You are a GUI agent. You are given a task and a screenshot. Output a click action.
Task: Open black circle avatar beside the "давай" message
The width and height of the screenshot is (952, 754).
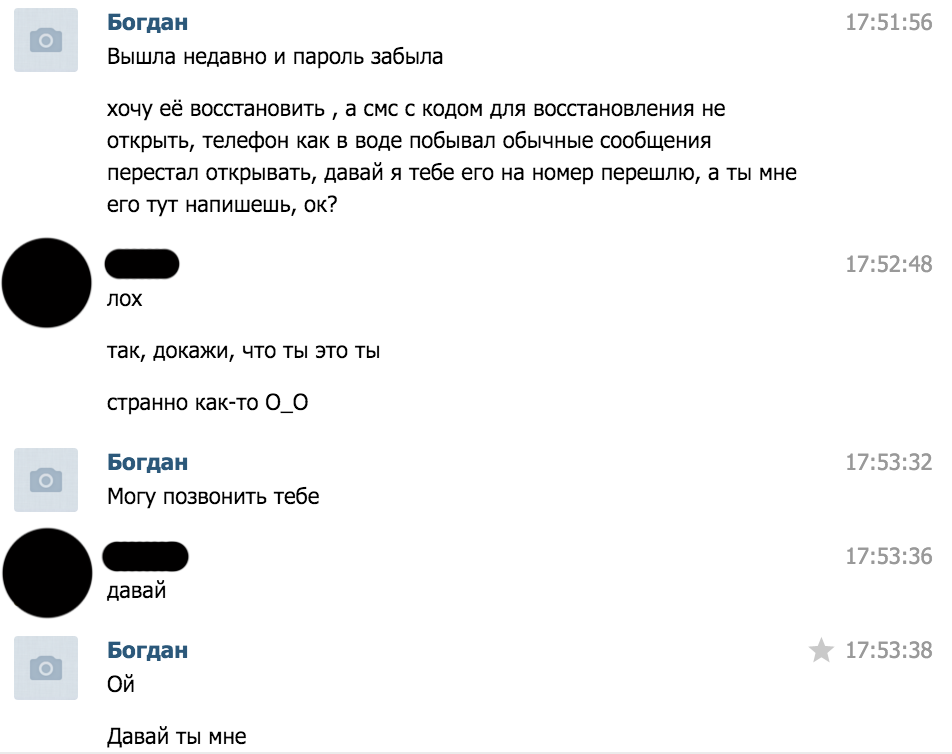(47, 573)
